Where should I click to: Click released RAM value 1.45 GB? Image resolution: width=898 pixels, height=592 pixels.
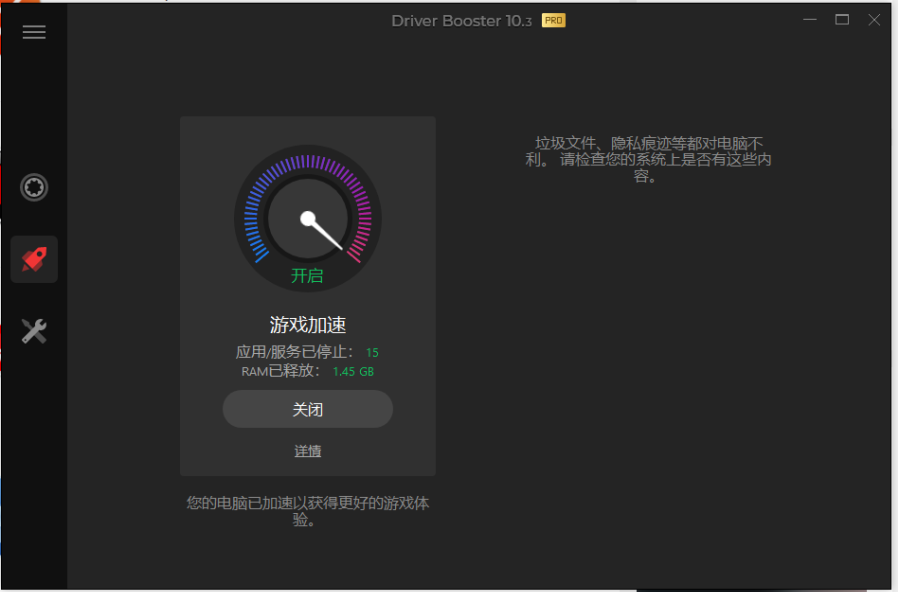click(x=353, y=372)
